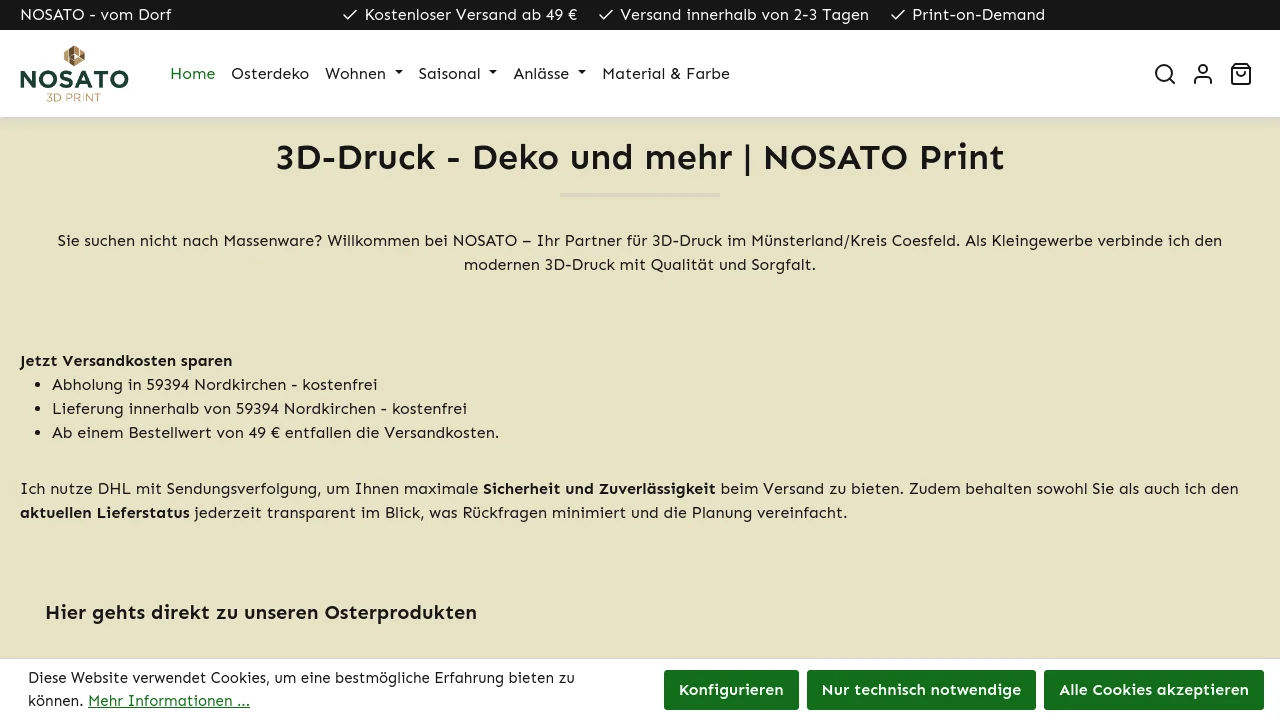Follow the Mehr Informationen link
1280x720 pixels.
(x=169, y=701)
